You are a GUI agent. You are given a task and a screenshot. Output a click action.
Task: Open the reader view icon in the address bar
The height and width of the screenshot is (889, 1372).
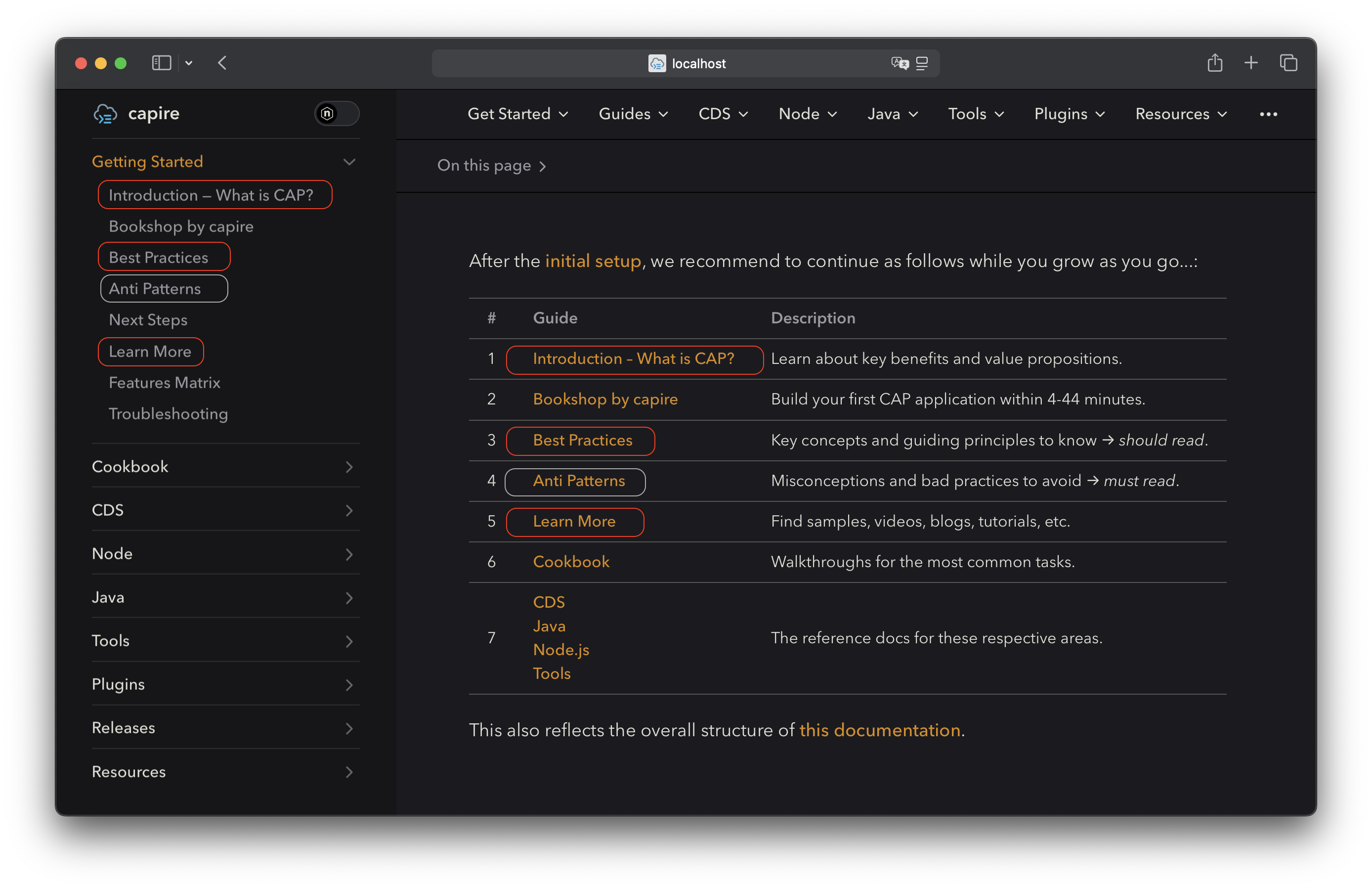click(922, 63)
